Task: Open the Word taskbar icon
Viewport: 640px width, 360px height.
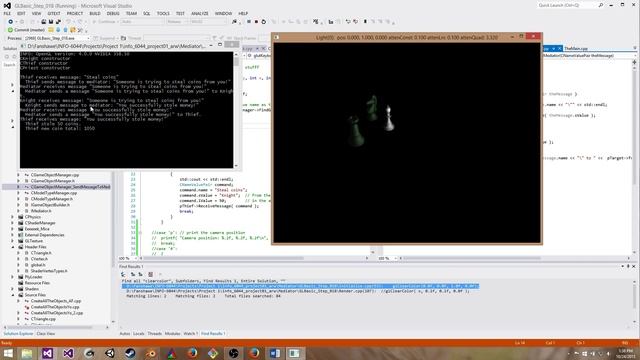Action: (275, 353)
